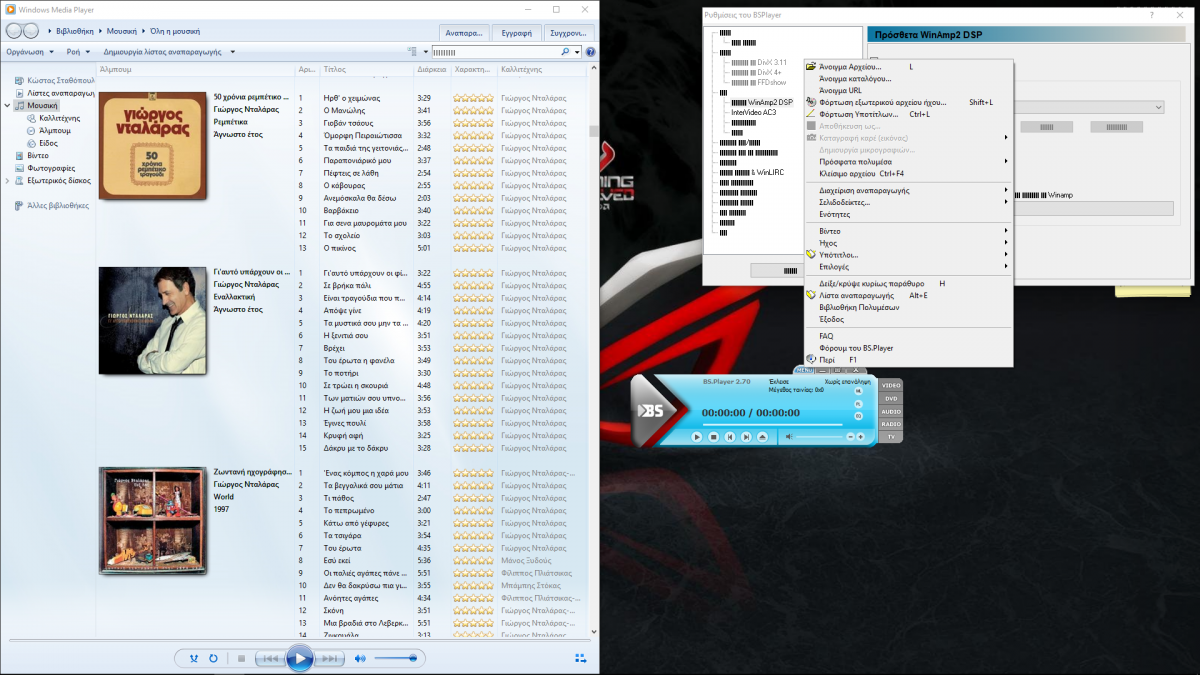This screenshot has width=1200, height=675.
Task: Select the VIDEO tab on BS.Player
Action: [x=890, y=384]
